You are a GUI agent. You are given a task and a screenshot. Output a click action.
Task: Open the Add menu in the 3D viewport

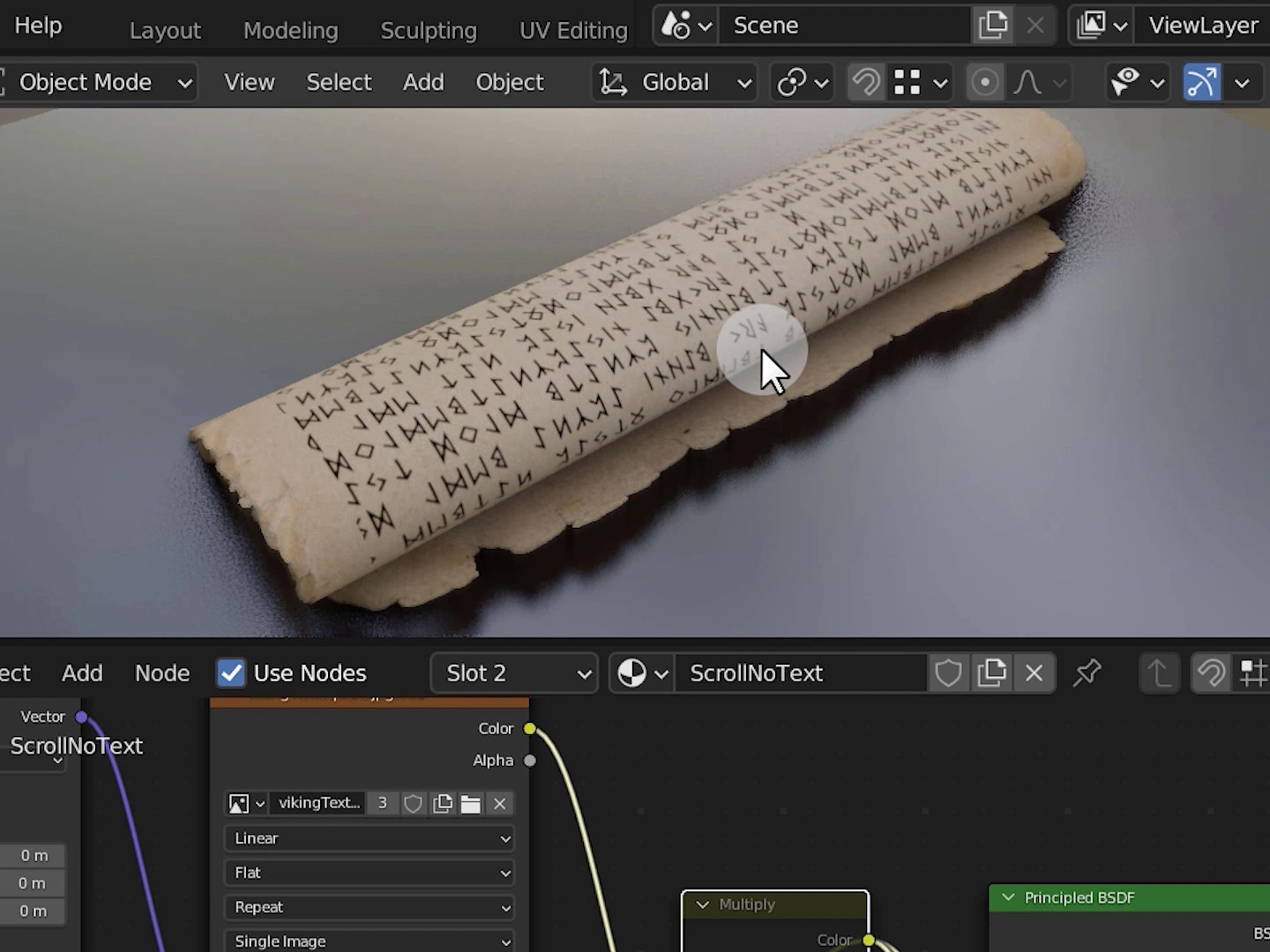pos(423,83)
